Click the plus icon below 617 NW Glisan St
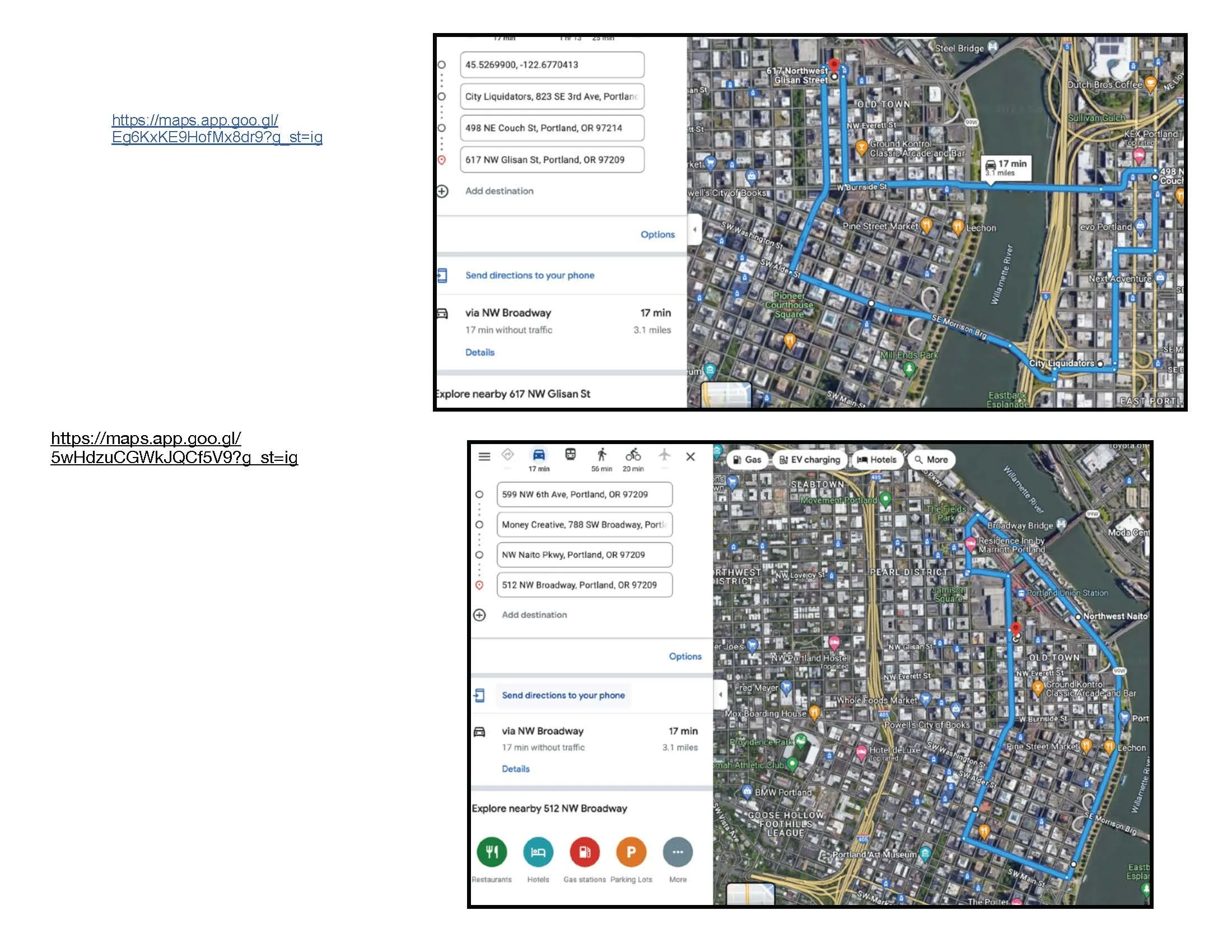 click(443, 191)
